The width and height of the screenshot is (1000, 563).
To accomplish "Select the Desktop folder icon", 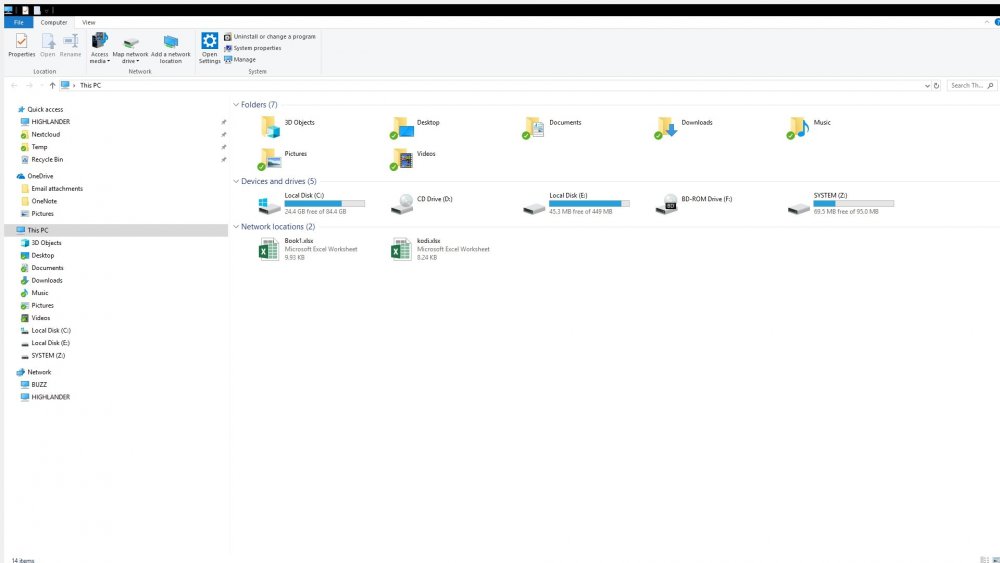I will click(x=402, y=127).
